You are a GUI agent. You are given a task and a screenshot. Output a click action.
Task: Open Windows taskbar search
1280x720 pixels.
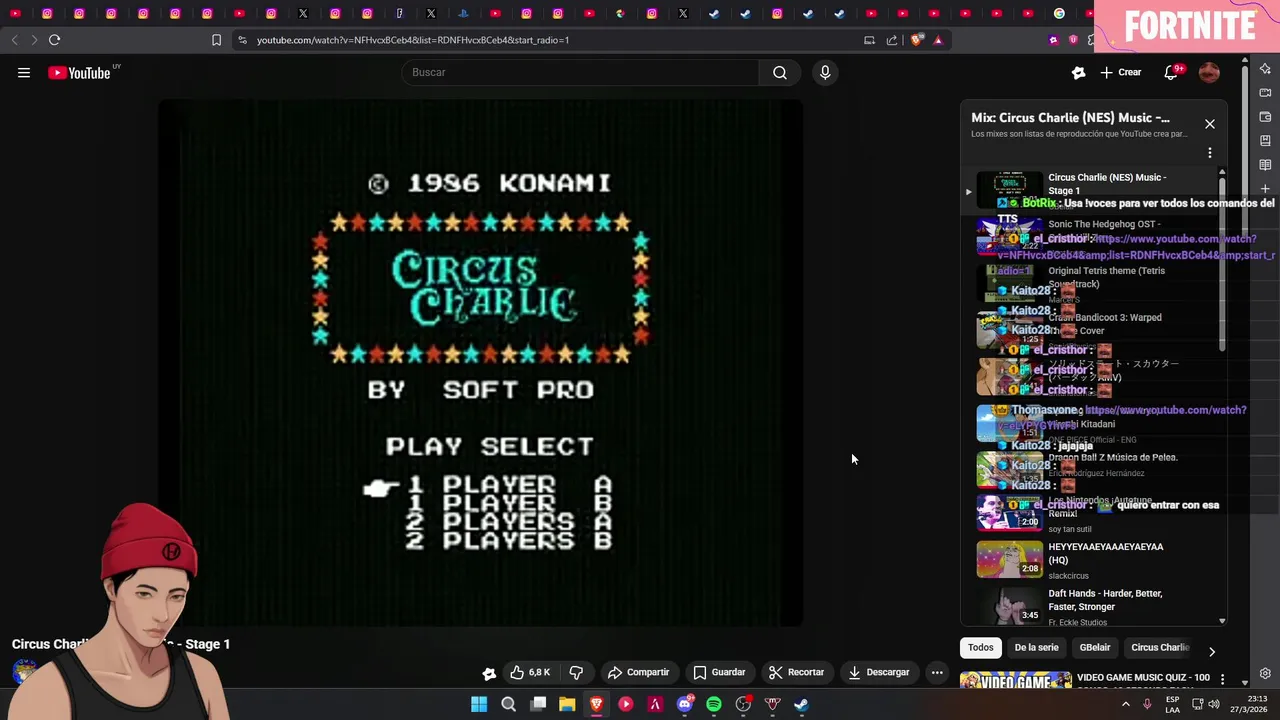[508, 704]
